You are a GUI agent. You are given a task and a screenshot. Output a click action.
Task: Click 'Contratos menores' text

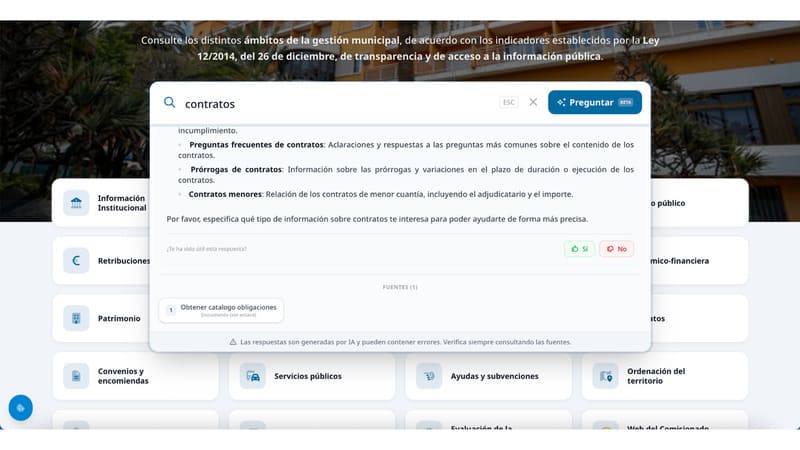point(225,194)
